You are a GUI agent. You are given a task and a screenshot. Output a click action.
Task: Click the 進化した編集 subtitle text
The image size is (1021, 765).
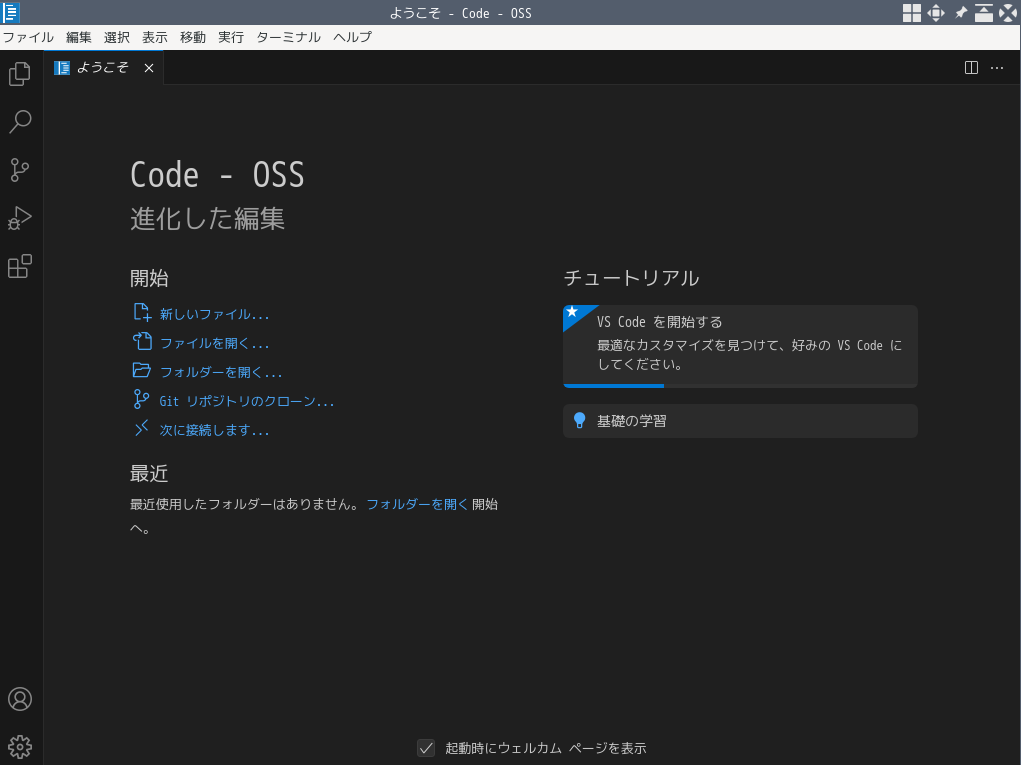208,218
